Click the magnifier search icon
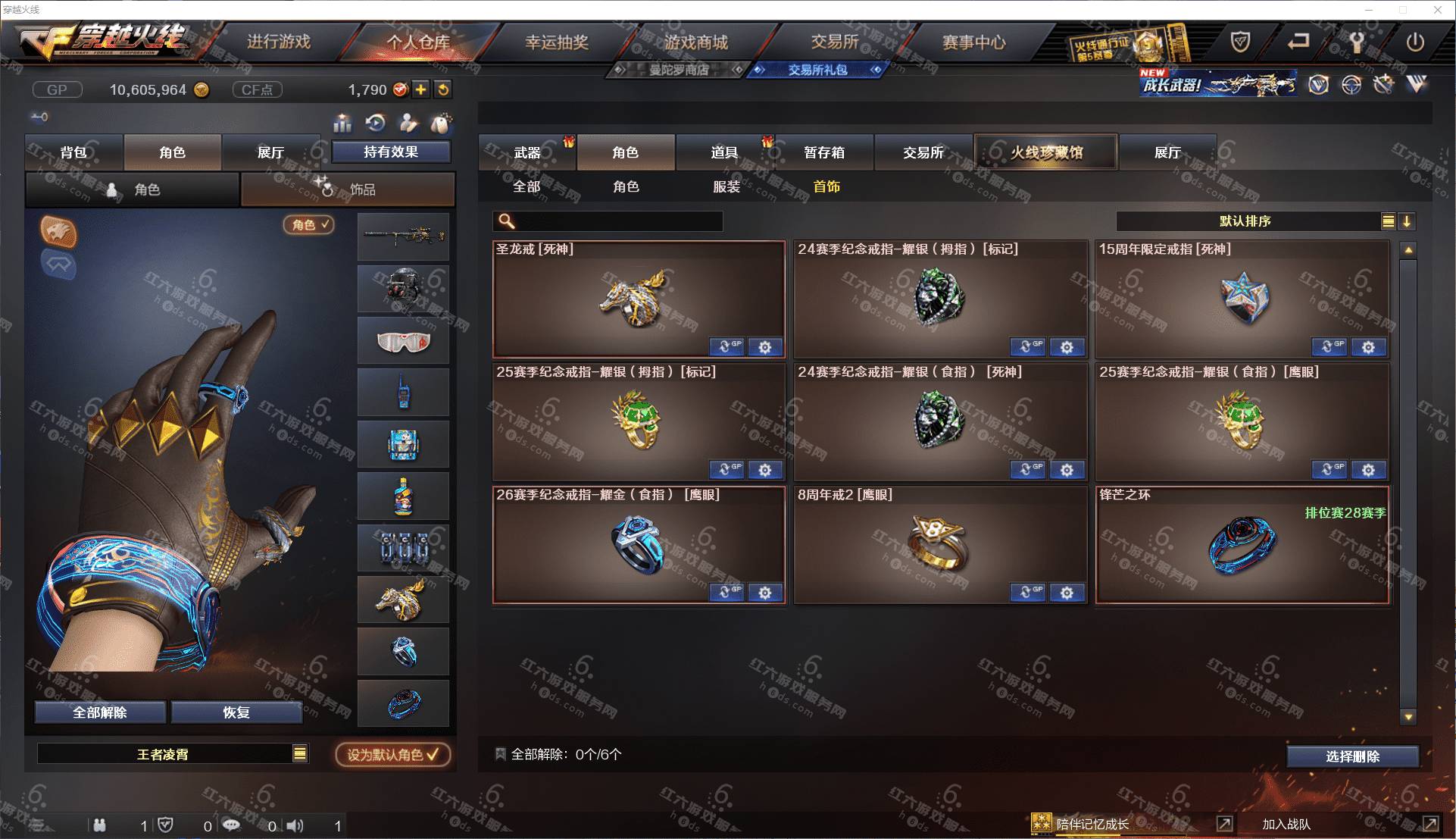This screenshot has height=839, width=1456. tap(506, 221)
